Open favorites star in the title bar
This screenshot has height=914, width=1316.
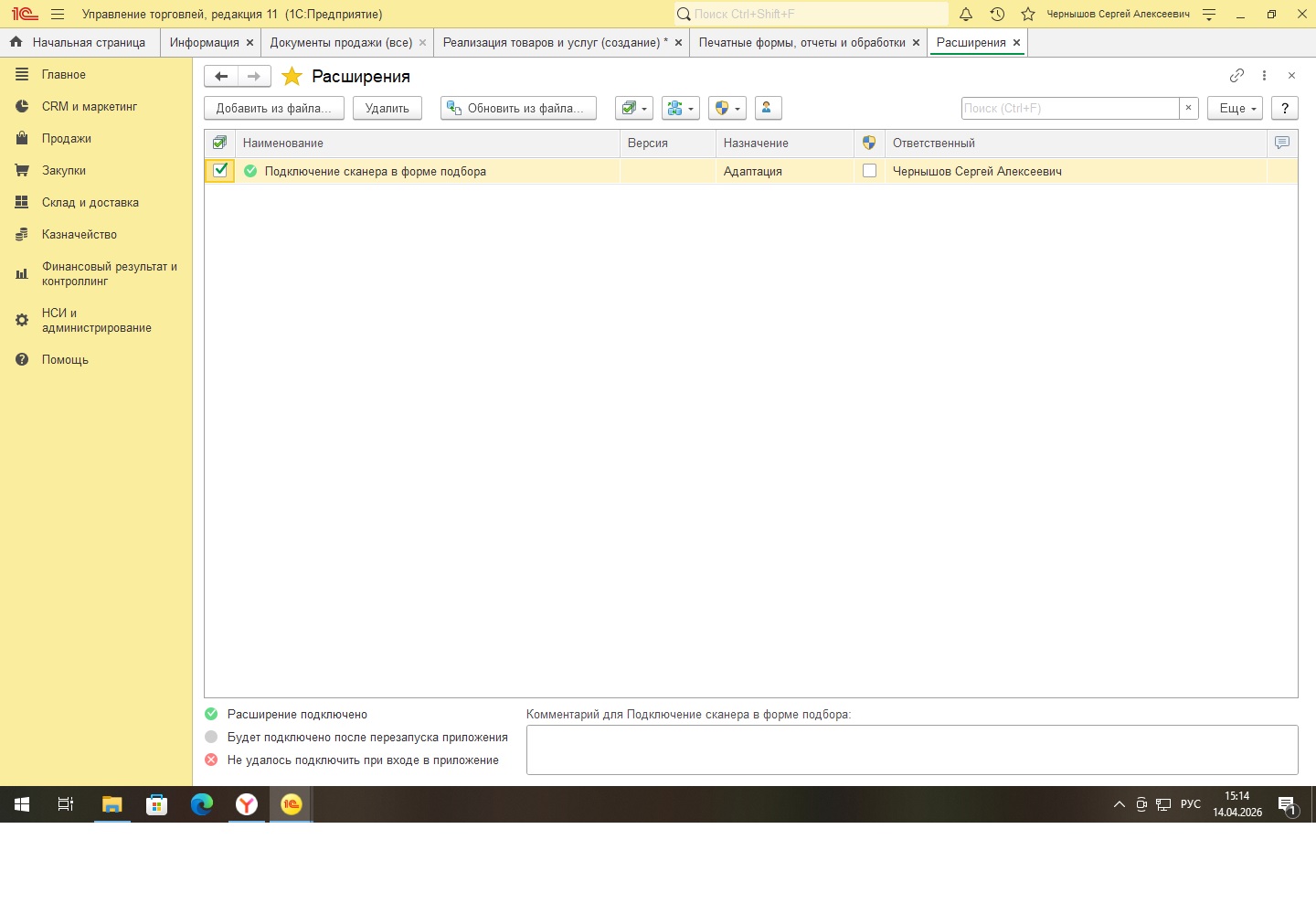[1028, 15]
